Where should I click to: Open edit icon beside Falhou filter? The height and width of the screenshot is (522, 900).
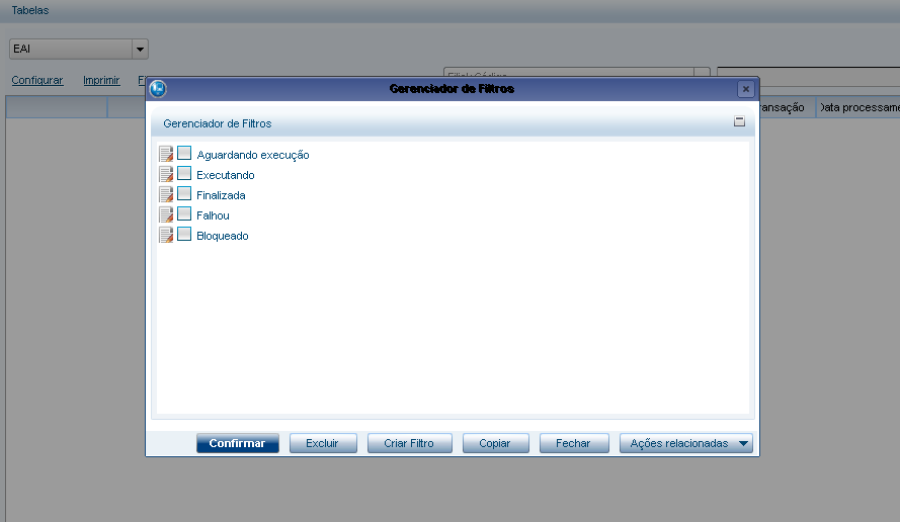[x=166, y=215]
